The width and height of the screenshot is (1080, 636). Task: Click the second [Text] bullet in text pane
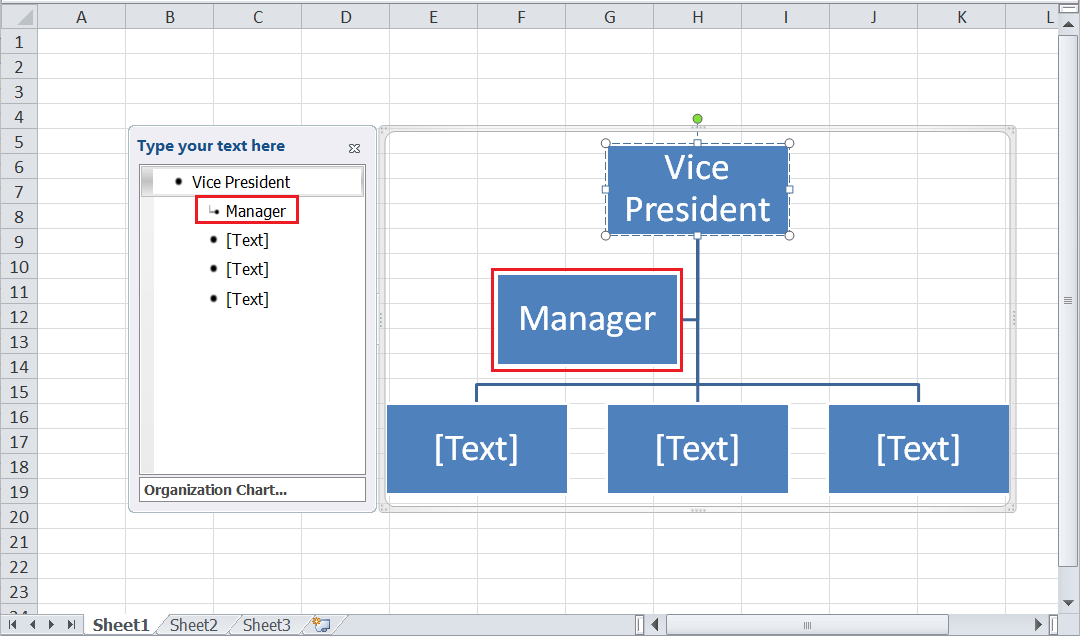click(x=247, y=269)
